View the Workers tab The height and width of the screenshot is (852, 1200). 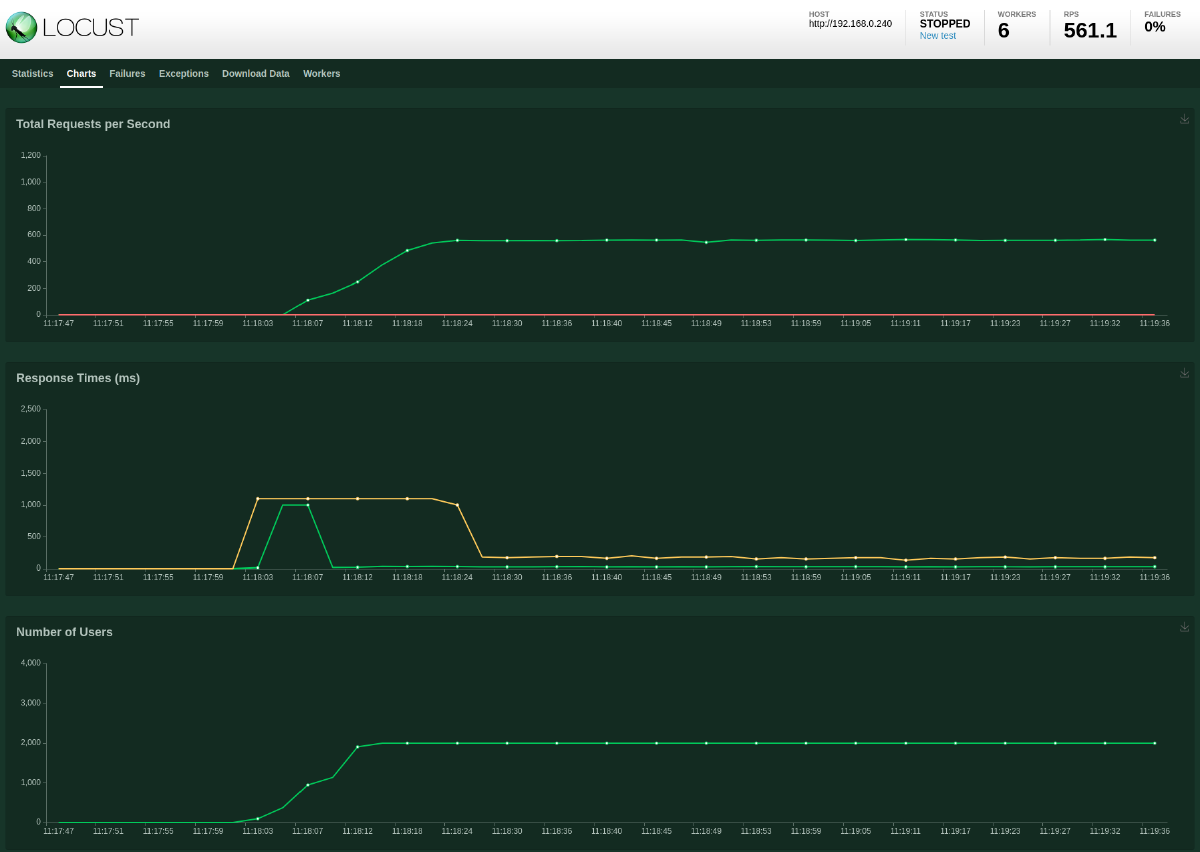(x=321, y=74)
